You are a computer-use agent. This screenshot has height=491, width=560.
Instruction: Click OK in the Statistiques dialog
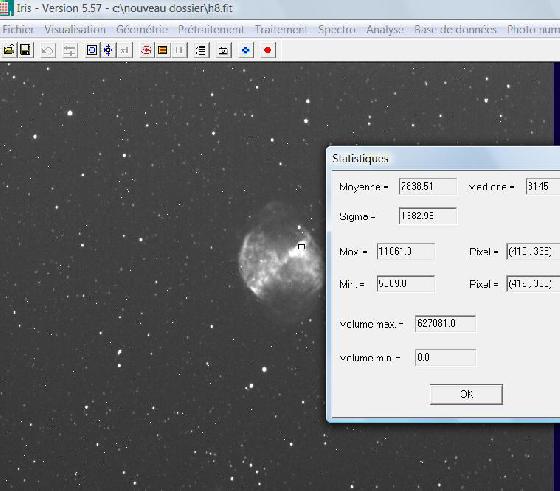point(466,394)
